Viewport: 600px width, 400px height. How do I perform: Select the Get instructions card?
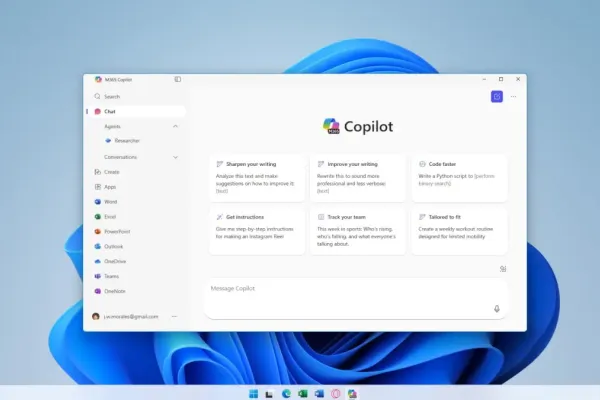[257, 231]
